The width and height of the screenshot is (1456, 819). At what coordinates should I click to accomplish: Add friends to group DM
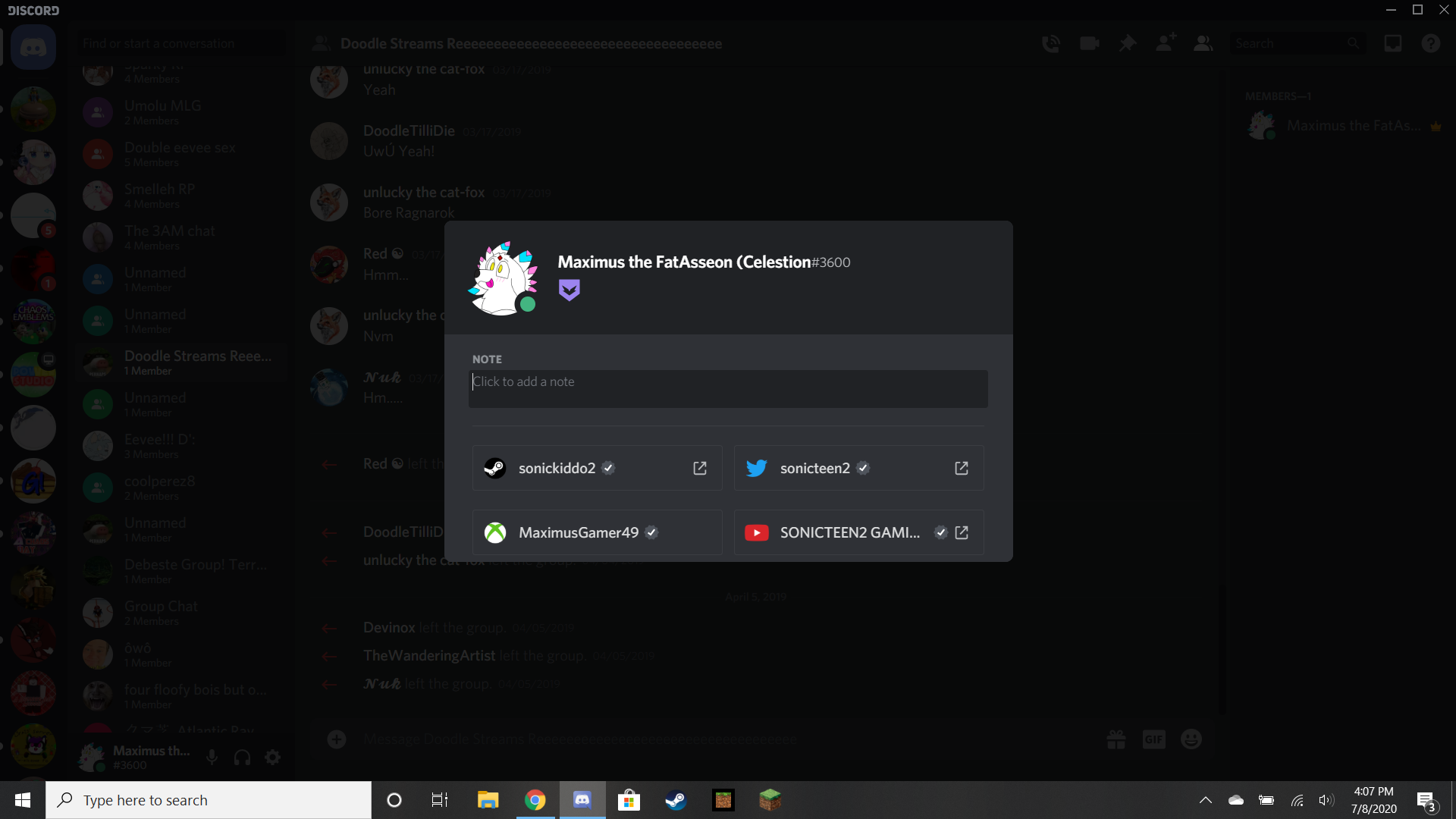tap(1166, 43)
